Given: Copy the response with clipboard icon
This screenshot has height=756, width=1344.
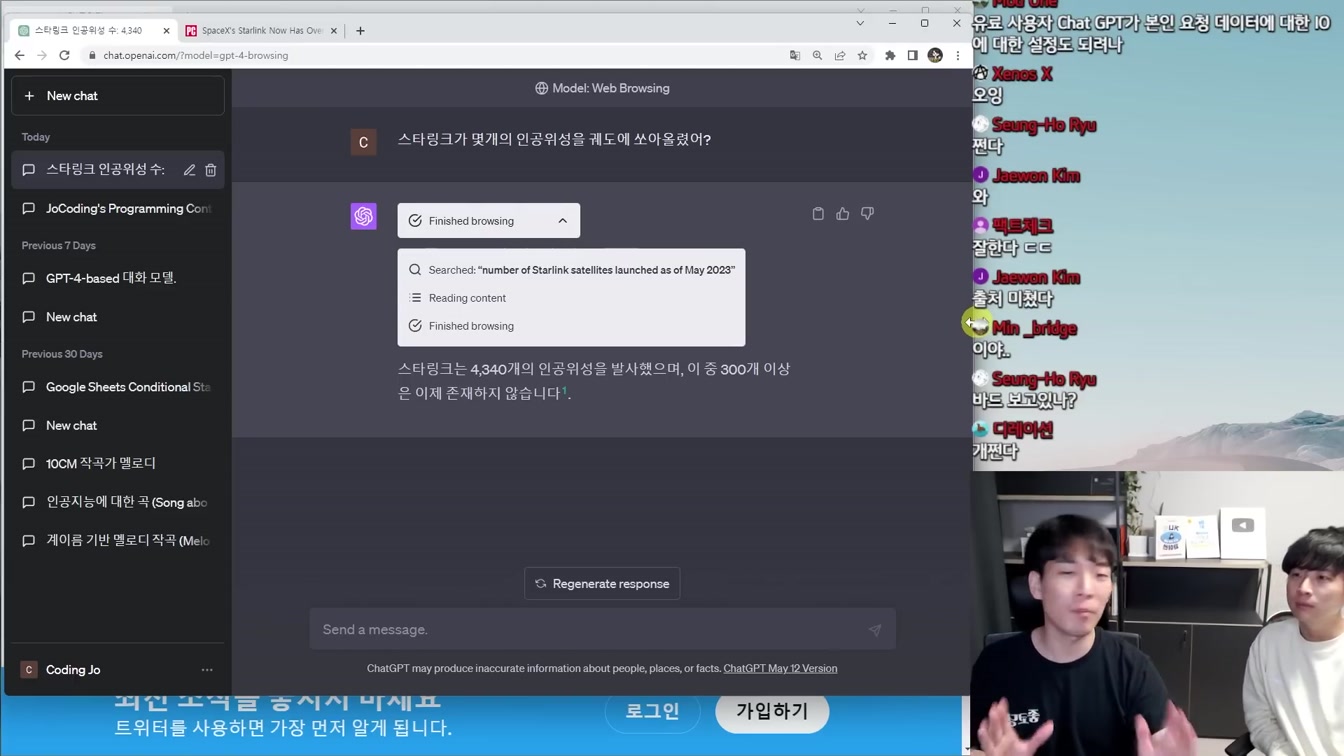Looking at the screenshot, I should pyautogui.click(x=818, y=214).
